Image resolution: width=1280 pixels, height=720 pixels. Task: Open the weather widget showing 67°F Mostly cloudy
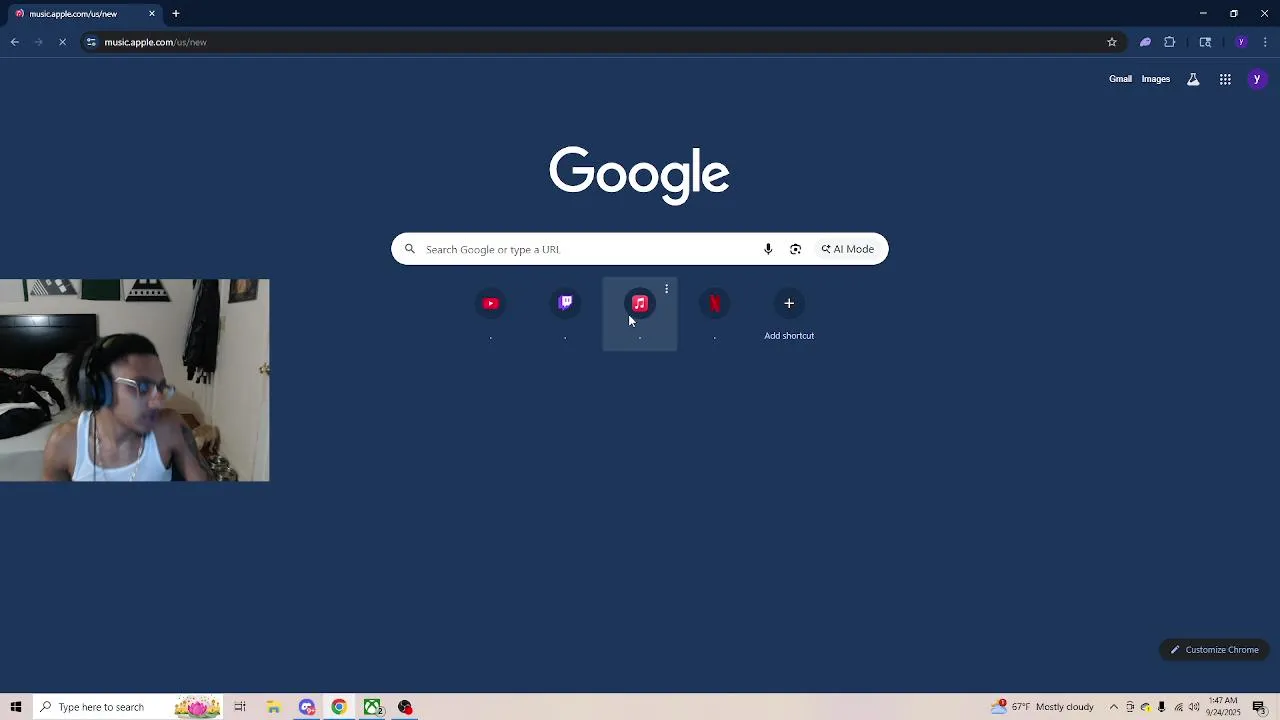pyautogui.click(x=1043, y=707)
